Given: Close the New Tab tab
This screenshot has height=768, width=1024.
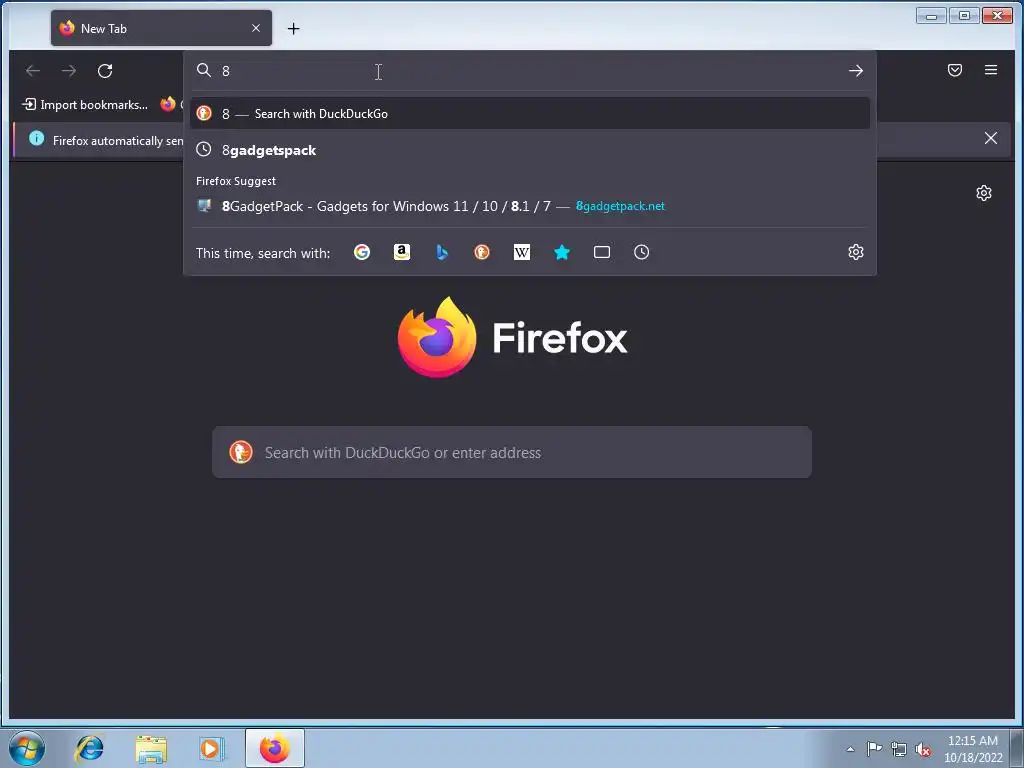Looking at the screenshot, I should [x=256, y=28].
